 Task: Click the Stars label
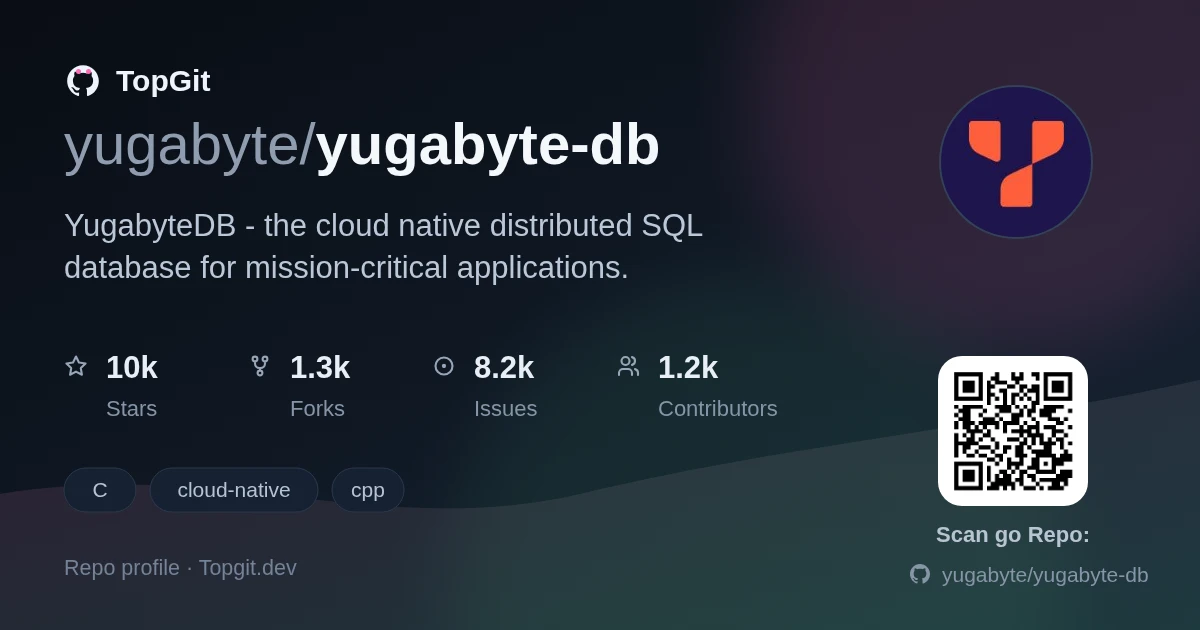click(131, 409)
